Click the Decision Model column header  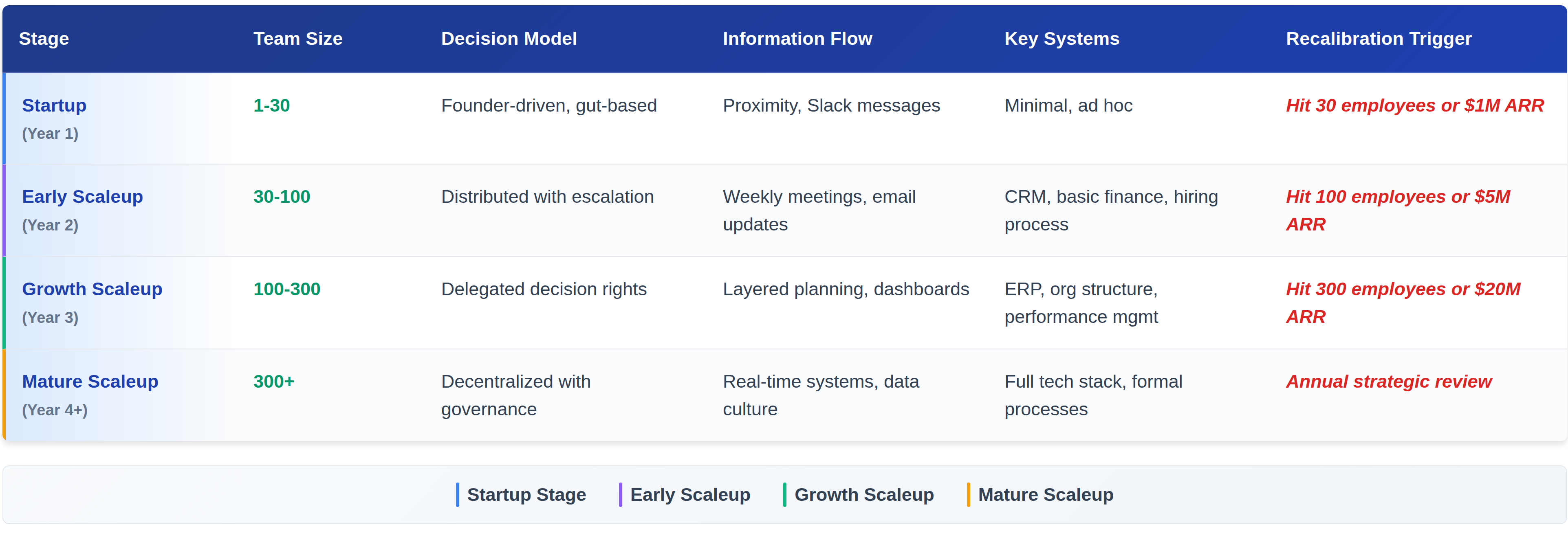(508, 39)
